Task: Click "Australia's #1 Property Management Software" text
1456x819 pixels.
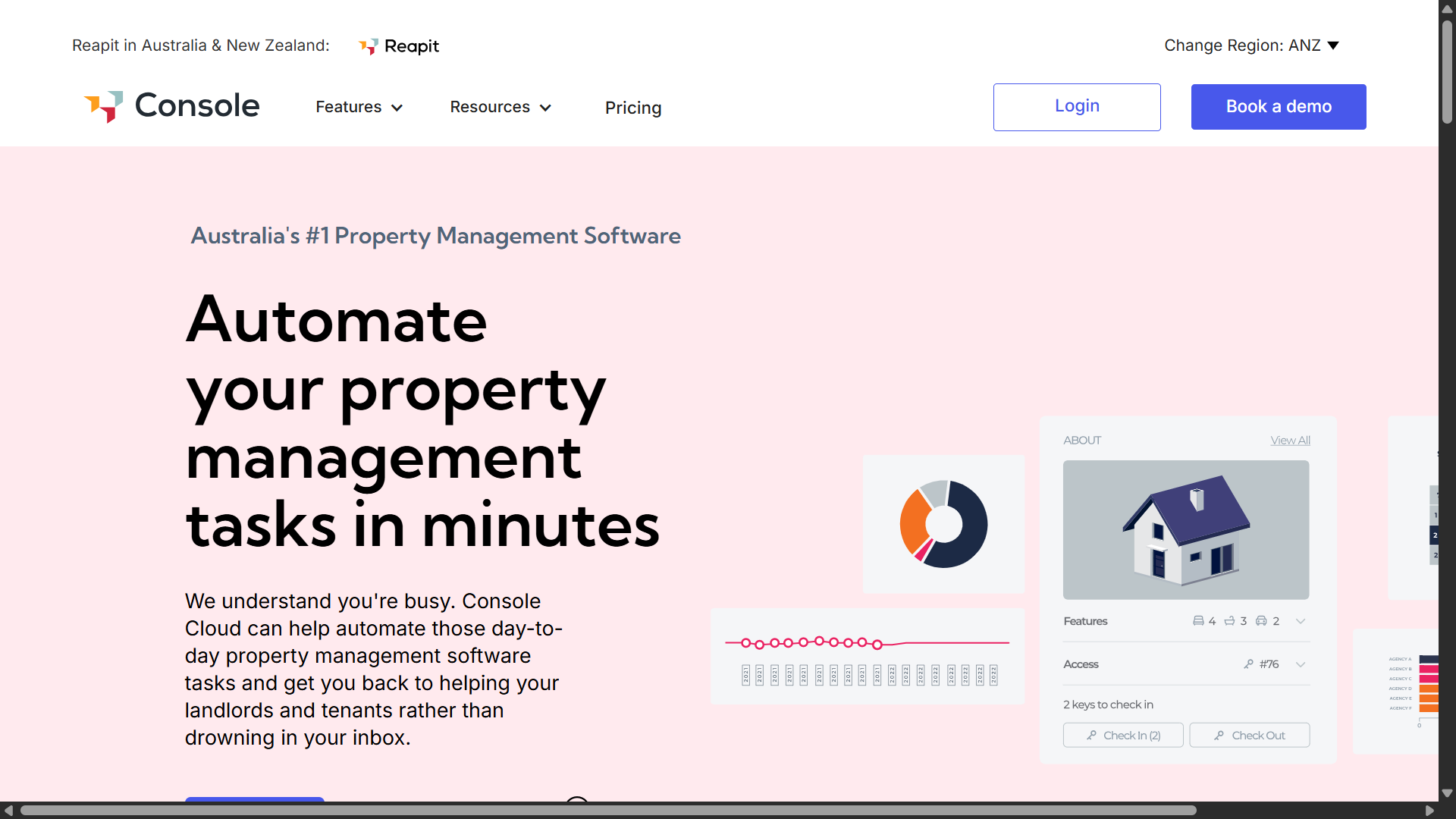Action: point(436,236)
